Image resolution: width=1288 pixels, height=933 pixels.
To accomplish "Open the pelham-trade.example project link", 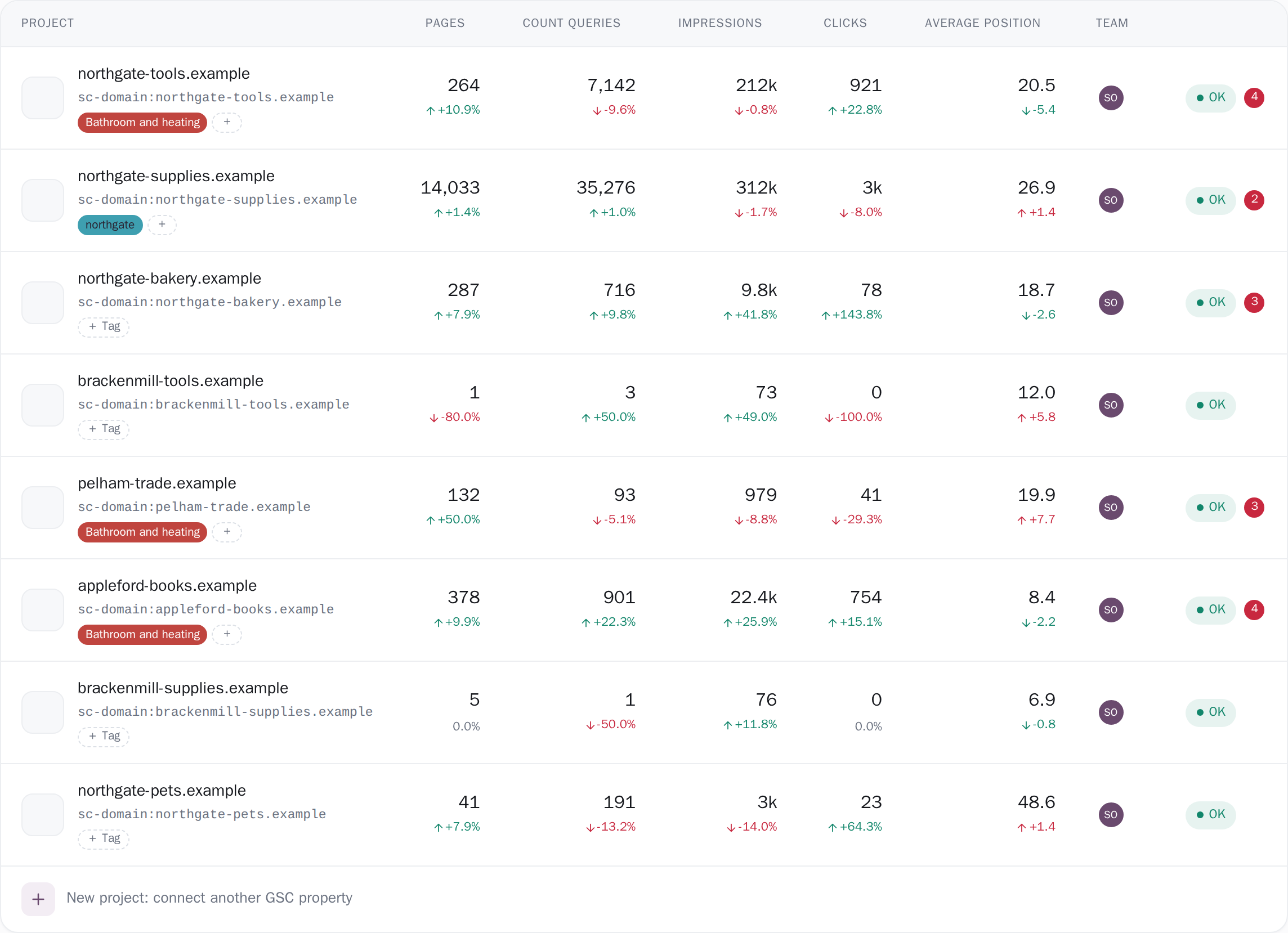I will (x=156, y=483).
